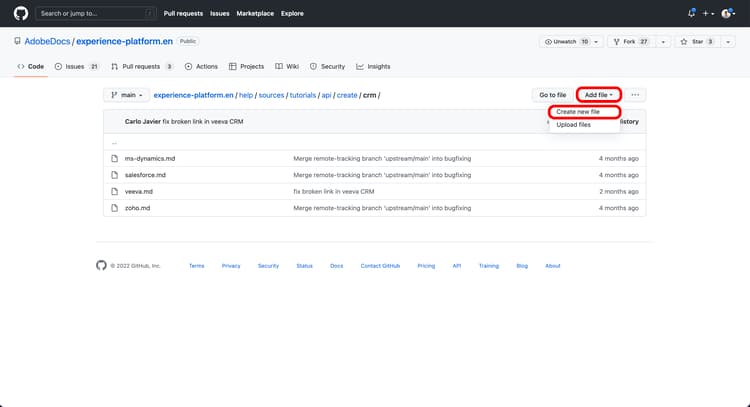750x407 pixels.
Task: Switch to the Projects tab
Action: click(246, 66)
